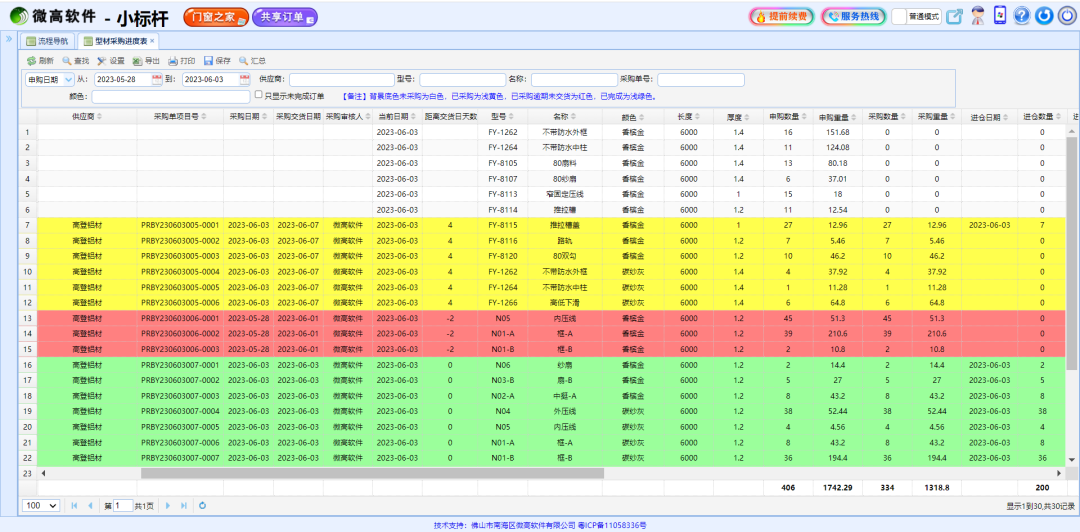The width and height of the screenshot is (1080, 532).
Task: Click the user avatar icon
Action: (x=977, y=16)
